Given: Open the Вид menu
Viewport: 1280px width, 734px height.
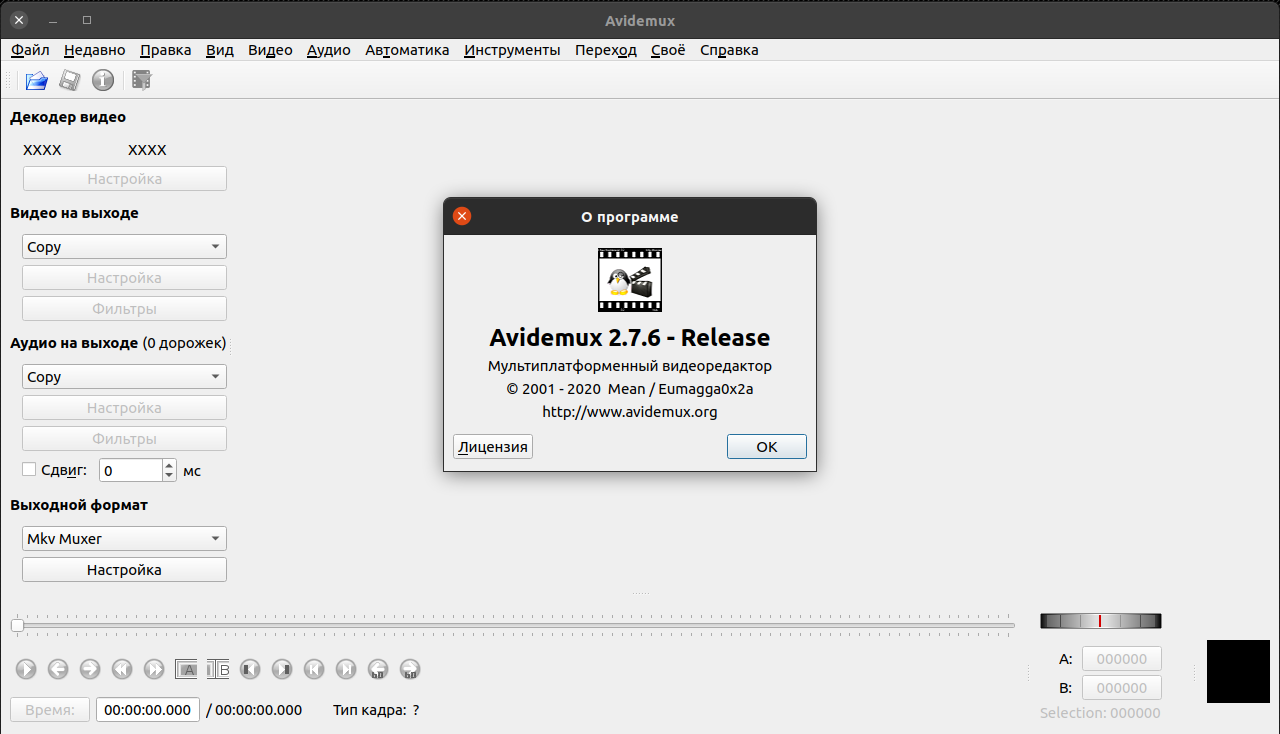Looking at the screenshot, I should point(220,50).
